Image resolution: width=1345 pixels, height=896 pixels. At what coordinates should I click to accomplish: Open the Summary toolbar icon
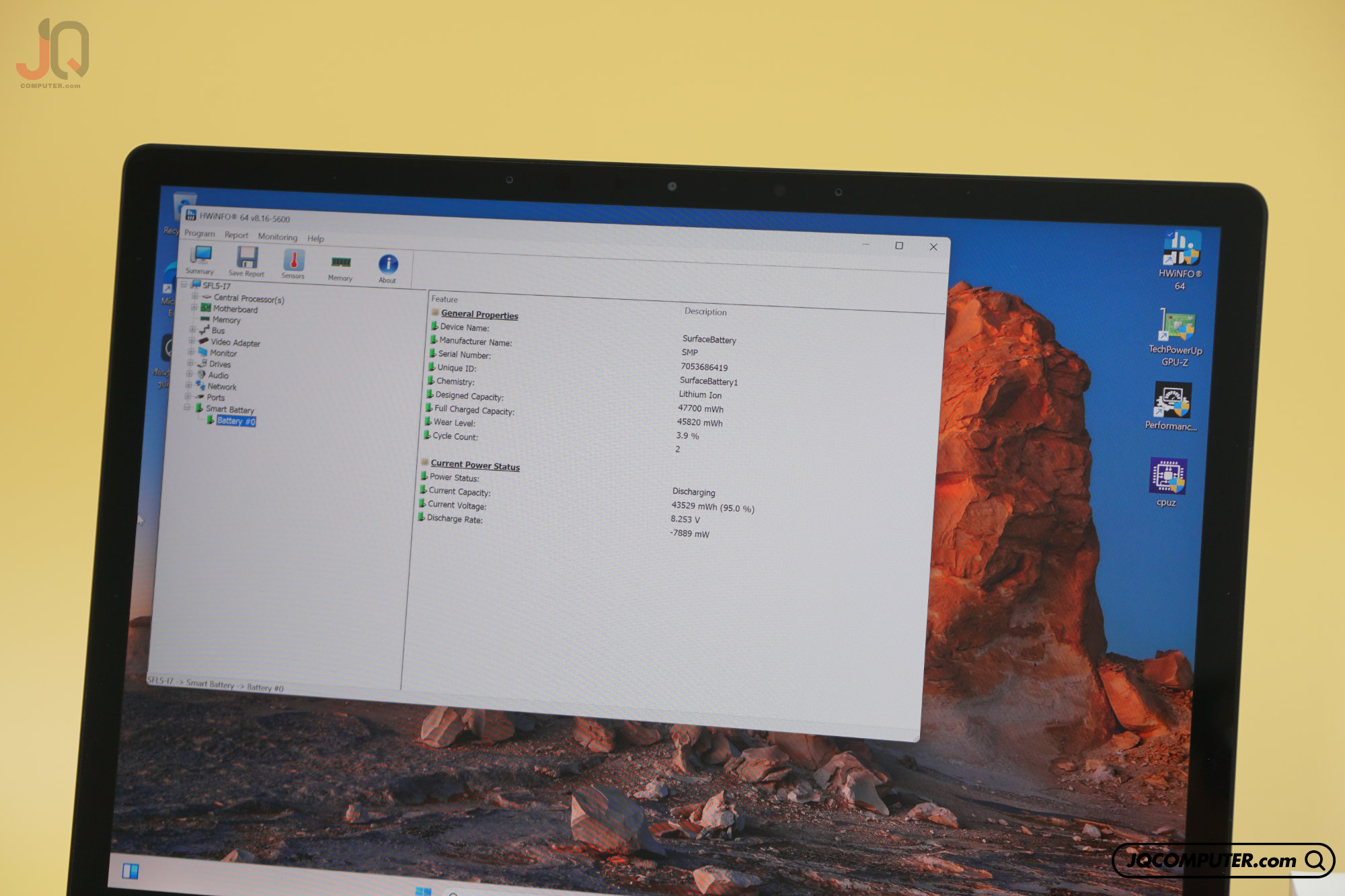[x=200, y=260]
